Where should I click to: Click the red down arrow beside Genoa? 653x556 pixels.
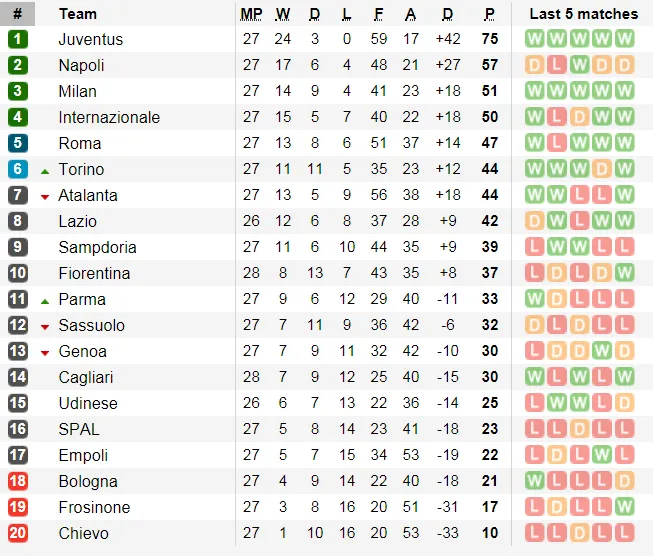pyautogui.click(x=45, y=352)
